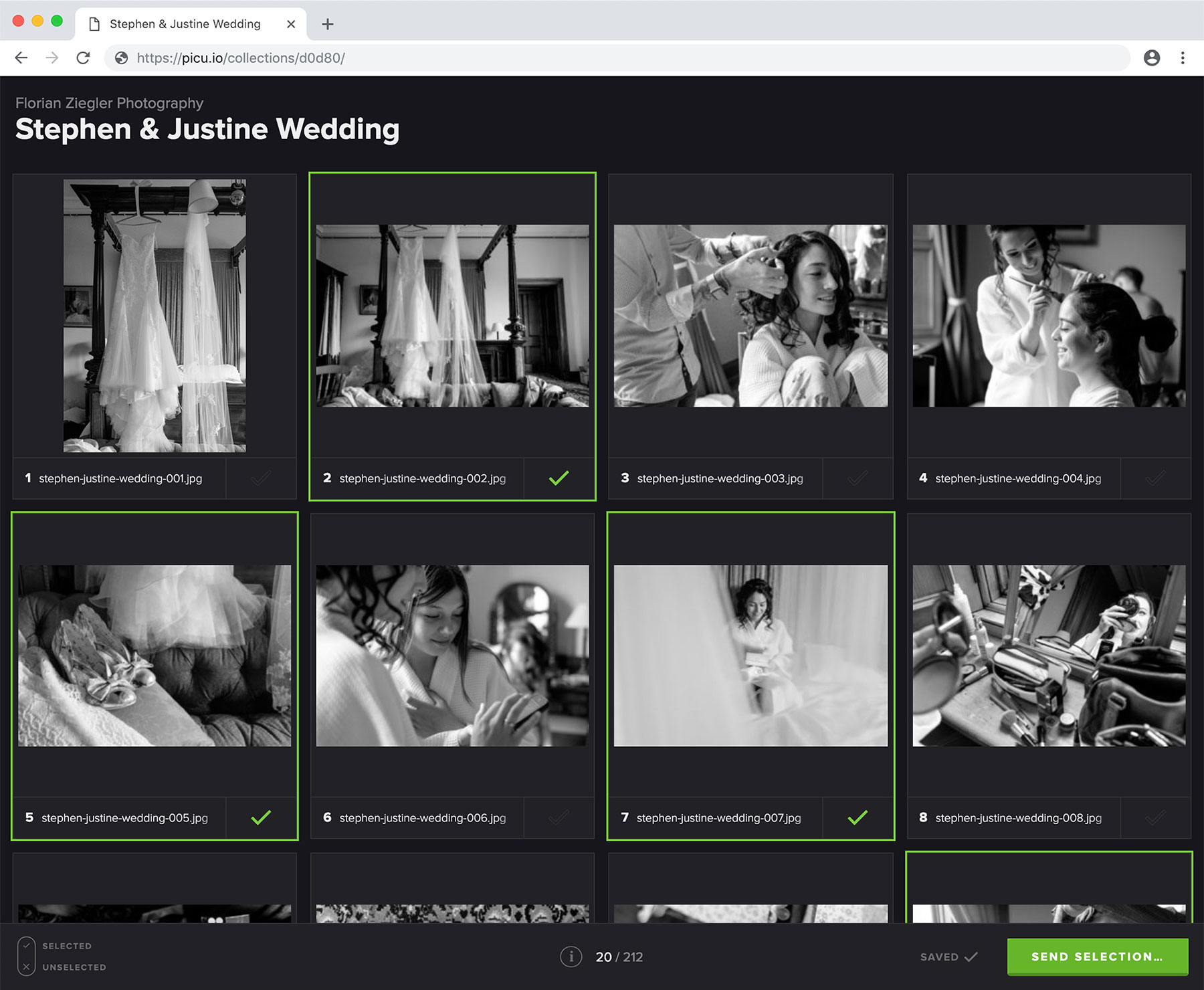The height and width of the screenshot is (990, 1204).
Task: Click the SELECTED legend checkmark icon
Action: [27, 946]
